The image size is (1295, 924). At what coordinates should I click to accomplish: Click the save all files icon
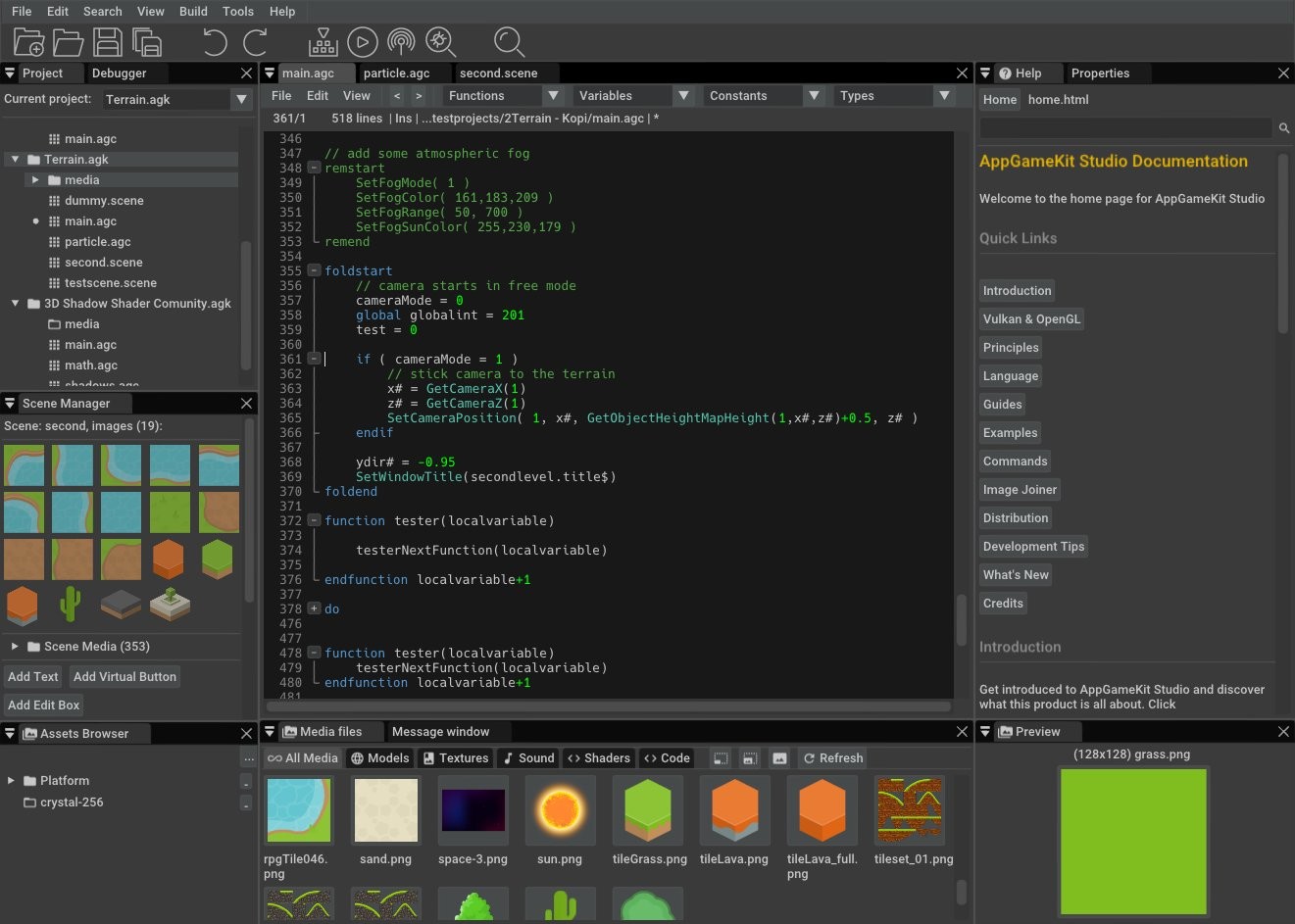click(x=147, y=42)
